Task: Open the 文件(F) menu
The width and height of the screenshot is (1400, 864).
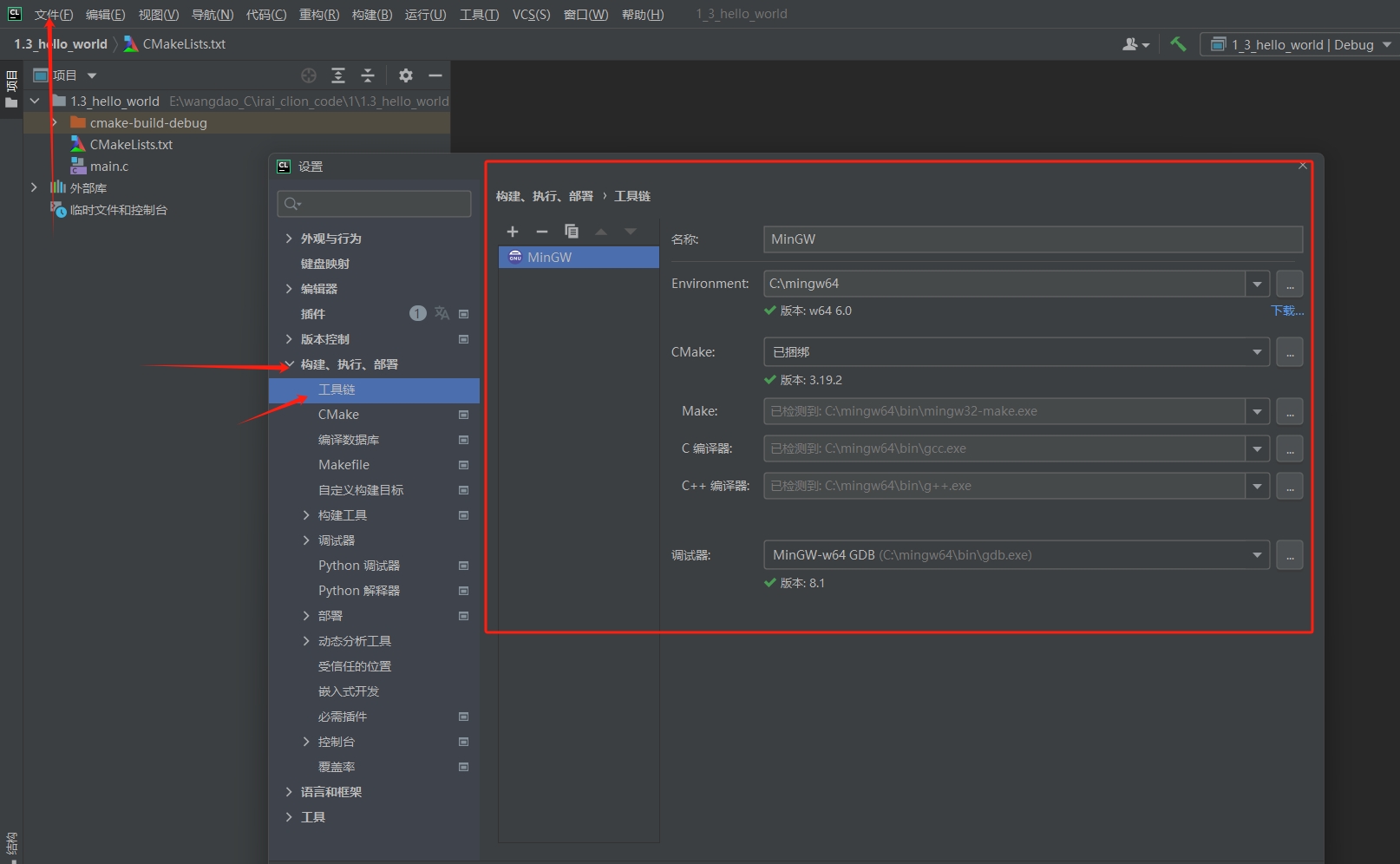Action: 53,14
